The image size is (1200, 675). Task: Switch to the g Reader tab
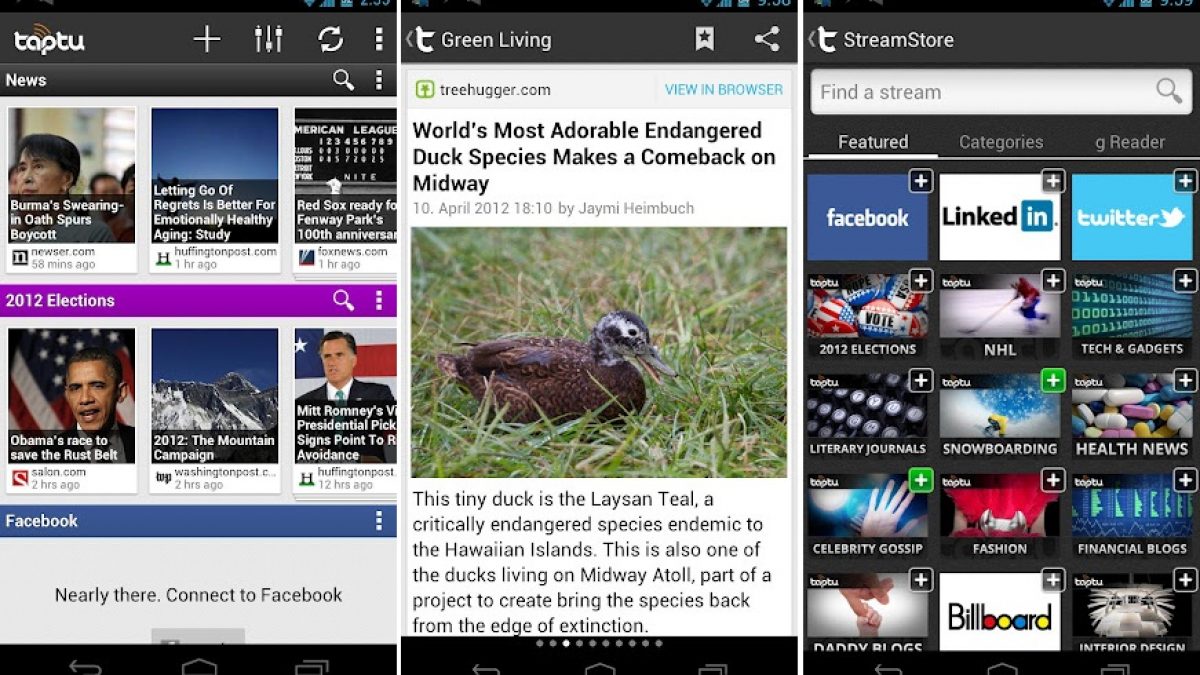(x=1130, y=142)
